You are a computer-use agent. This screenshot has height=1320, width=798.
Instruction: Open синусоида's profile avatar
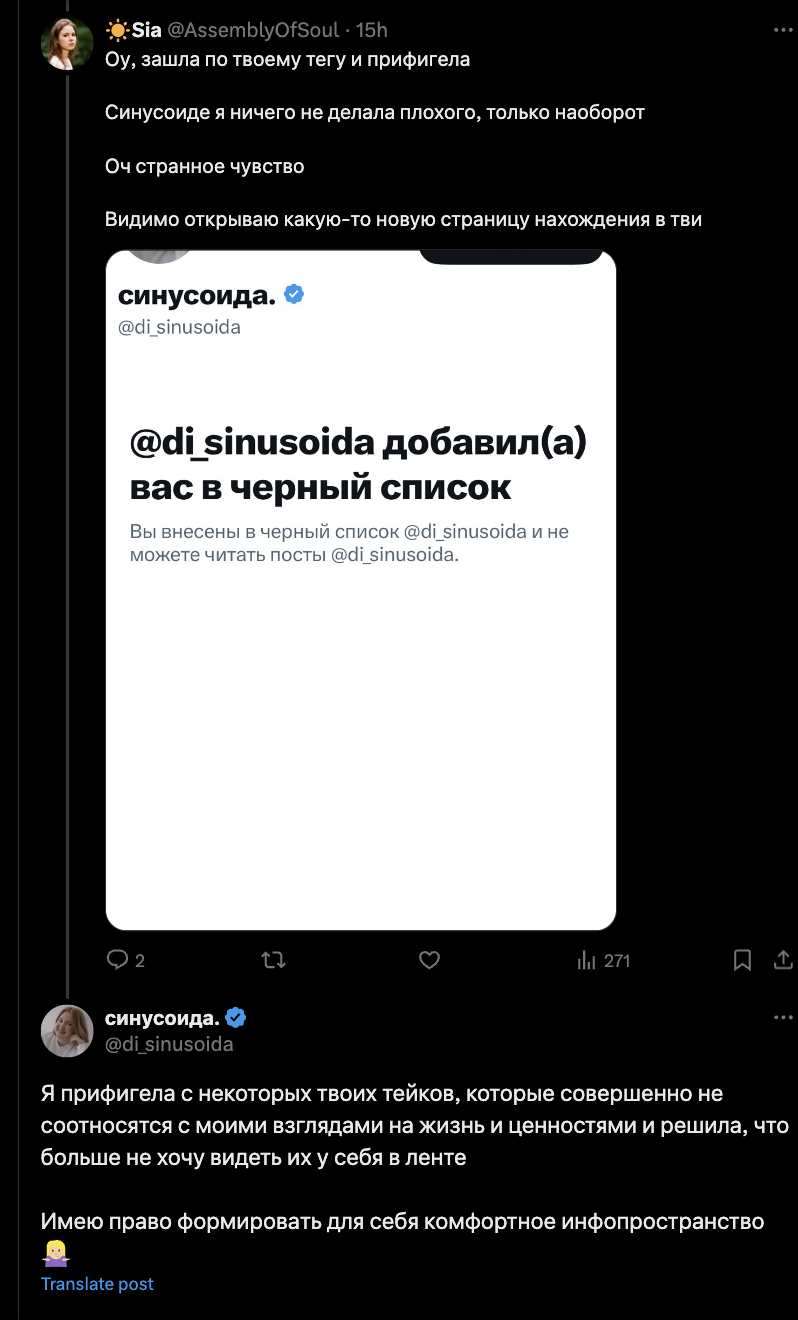(x=67, y=1031)
